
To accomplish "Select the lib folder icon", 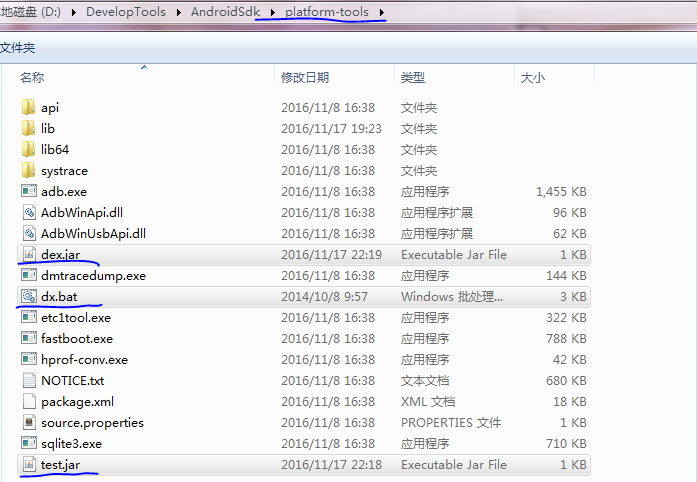I will pyautogui.click(x=28, y=128).
